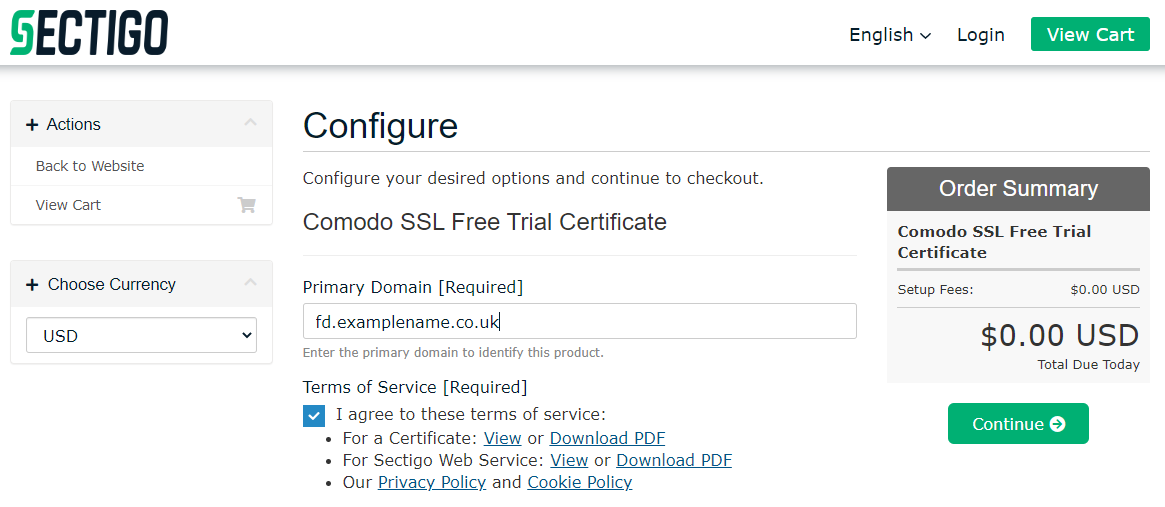Open the Privacy Policy link
Image resolution: width=1165 pixels, height=507 pixels.
tap(431, 482)
